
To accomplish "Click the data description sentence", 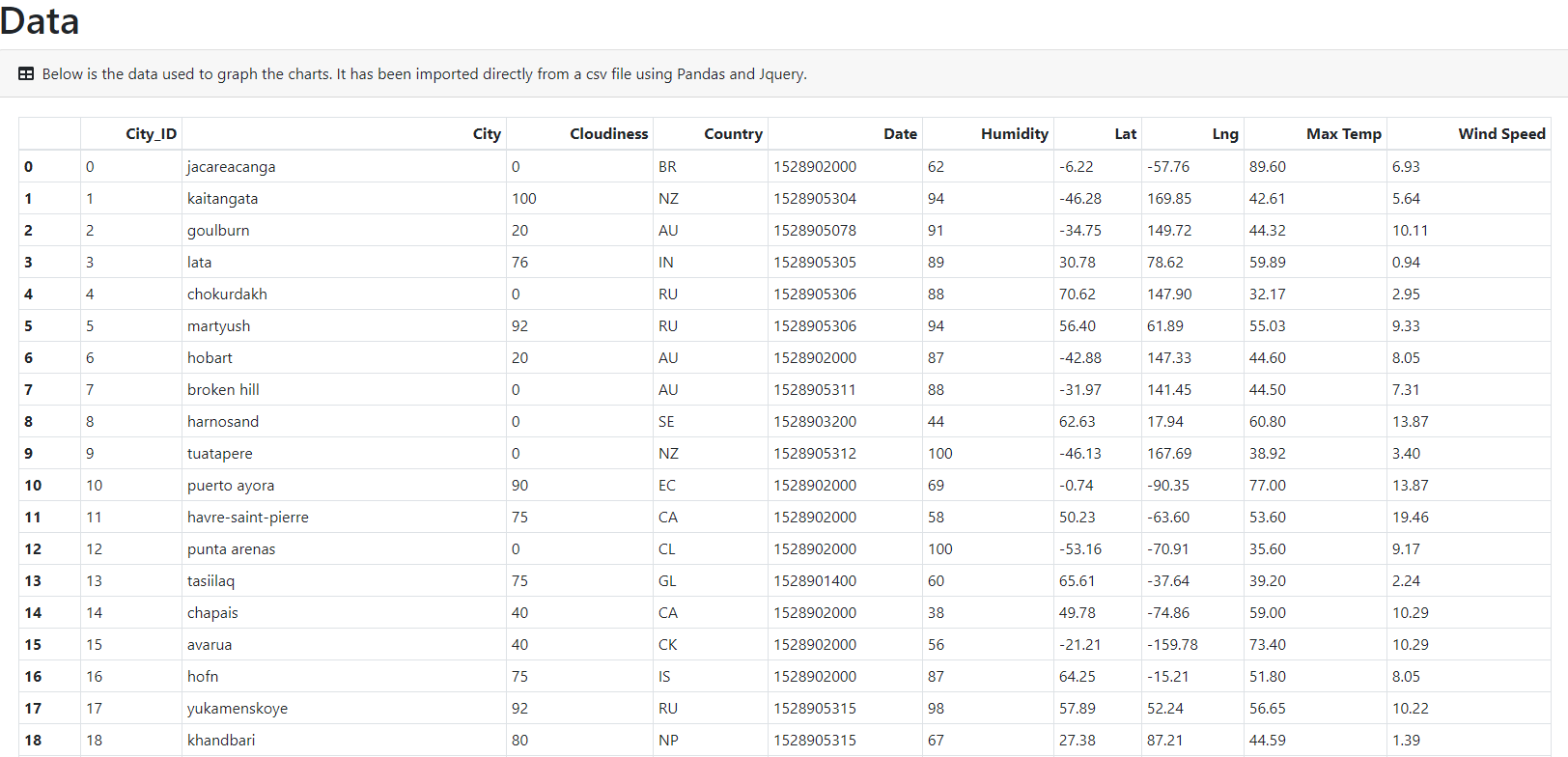I will click(x=425, y=73).
